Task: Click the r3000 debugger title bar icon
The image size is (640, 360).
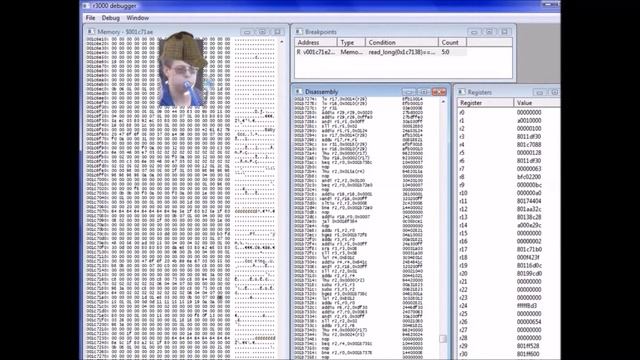Action: pos(86,6)
